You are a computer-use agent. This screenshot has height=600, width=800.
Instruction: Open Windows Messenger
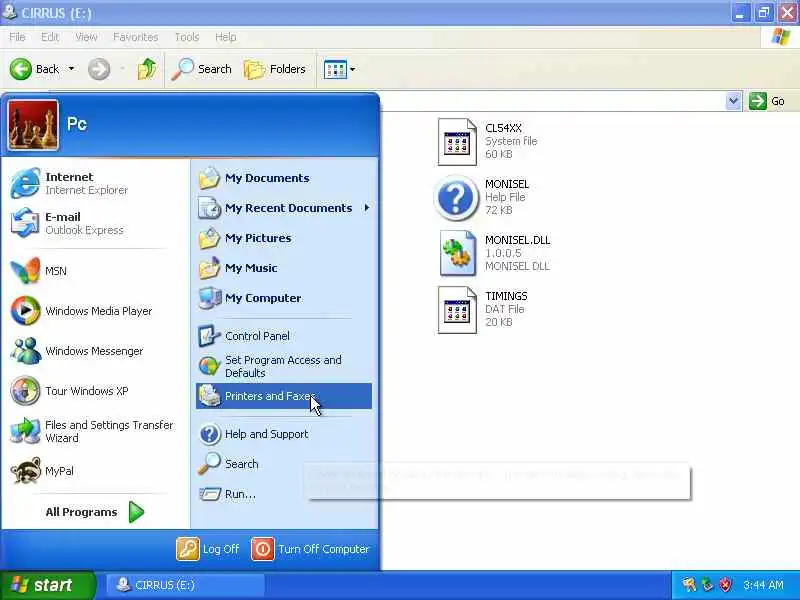click(95, 351)
